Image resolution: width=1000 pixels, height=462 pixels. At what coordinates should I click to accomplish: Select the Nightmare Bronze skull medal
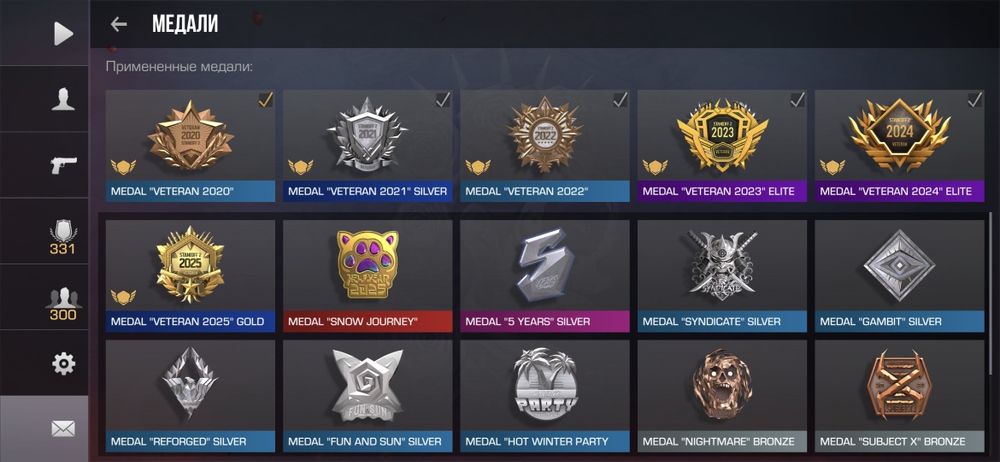coord(722,396)
